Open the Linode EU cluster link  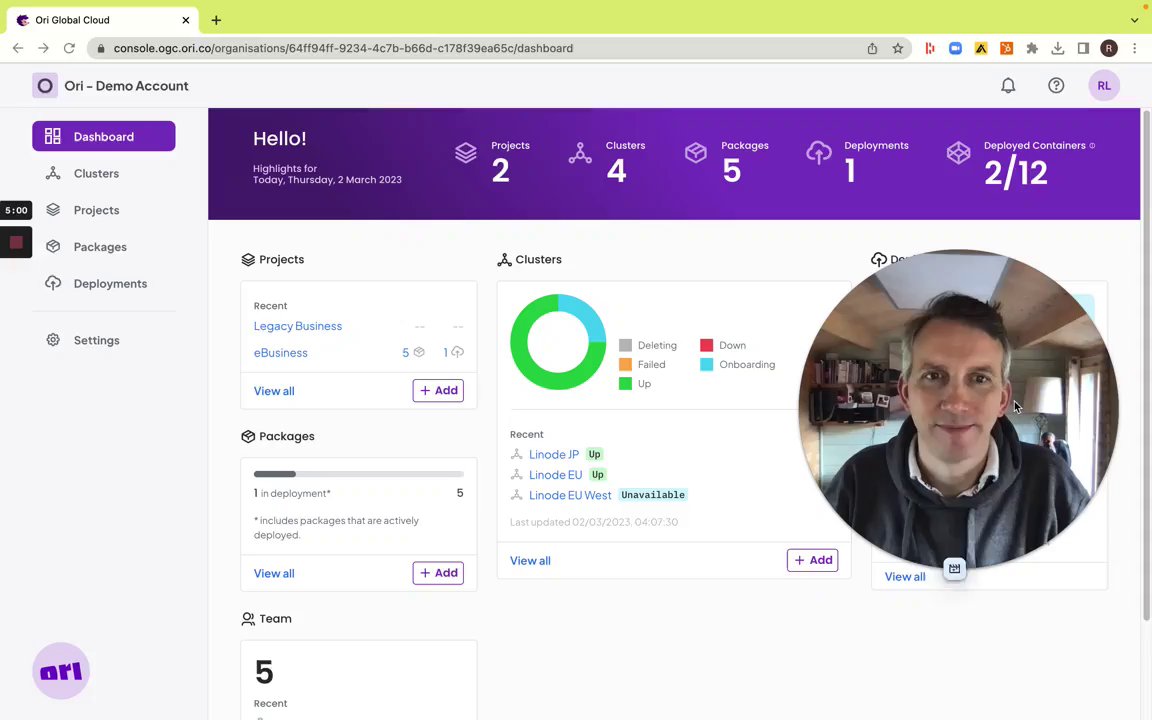pyautogui.click(x=555, y=475)
